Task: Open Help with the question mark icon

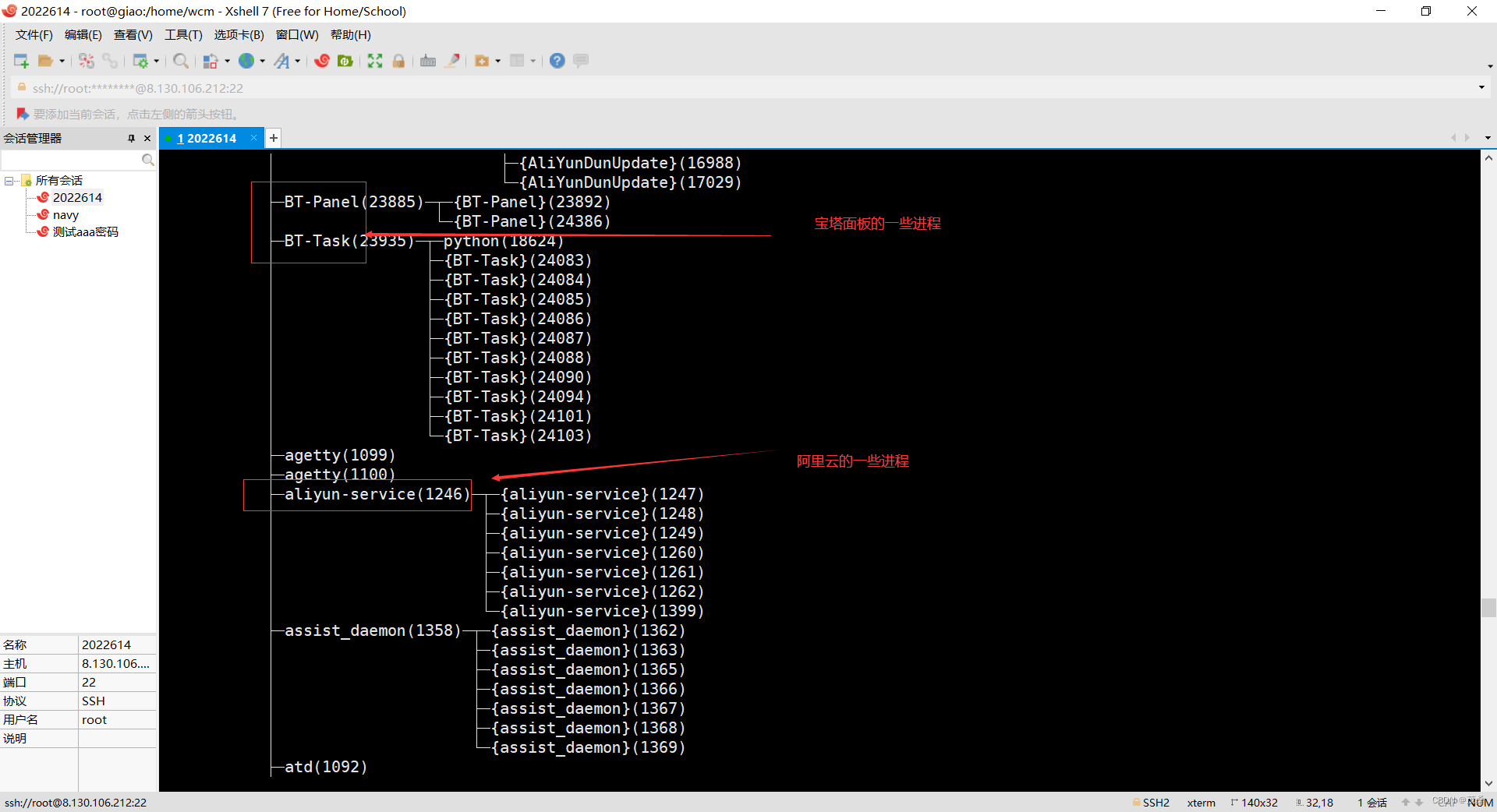Action: [x=557, y=61]
